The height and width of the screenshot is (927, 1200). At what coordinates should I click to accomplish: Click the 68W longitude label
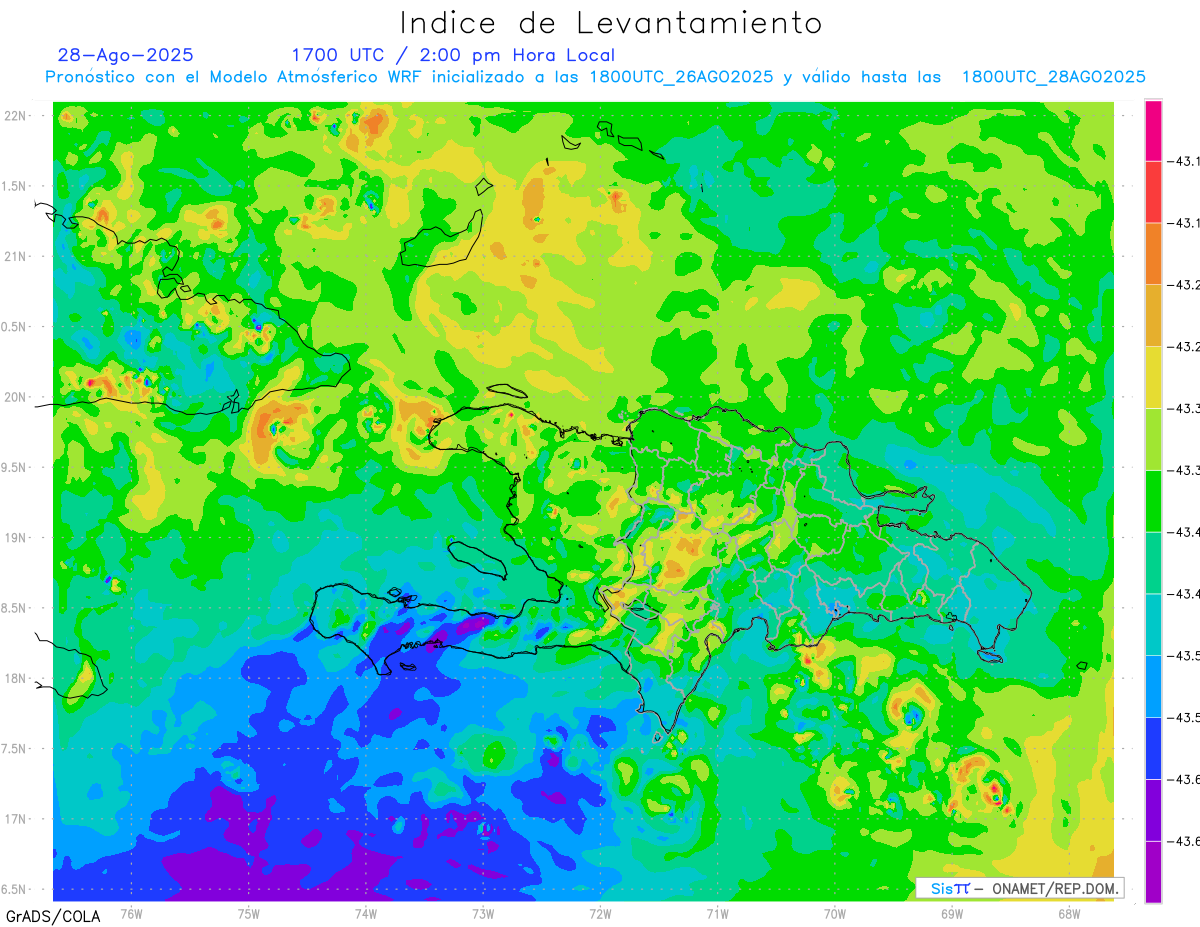tap(1069, 913)
